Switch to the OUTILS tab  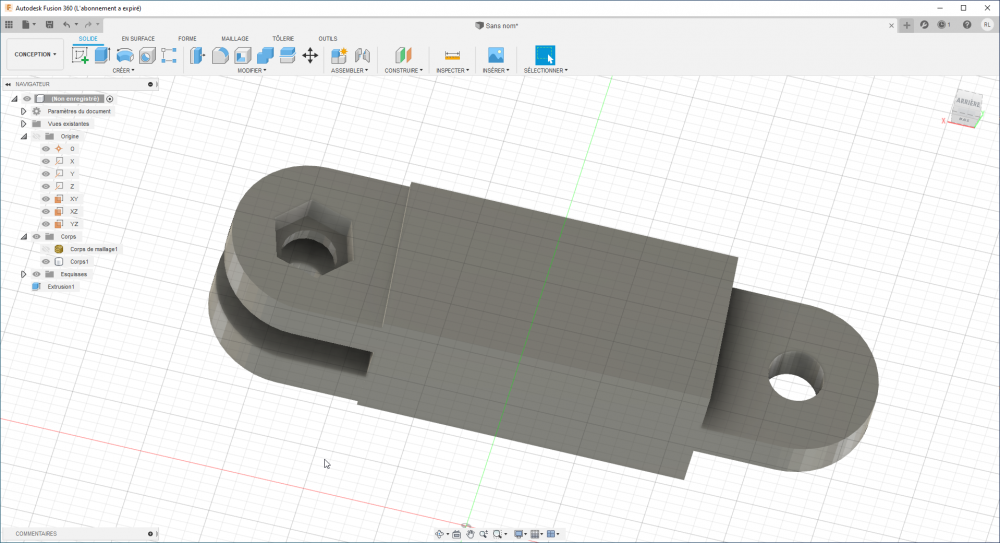[x=328, y=38]
